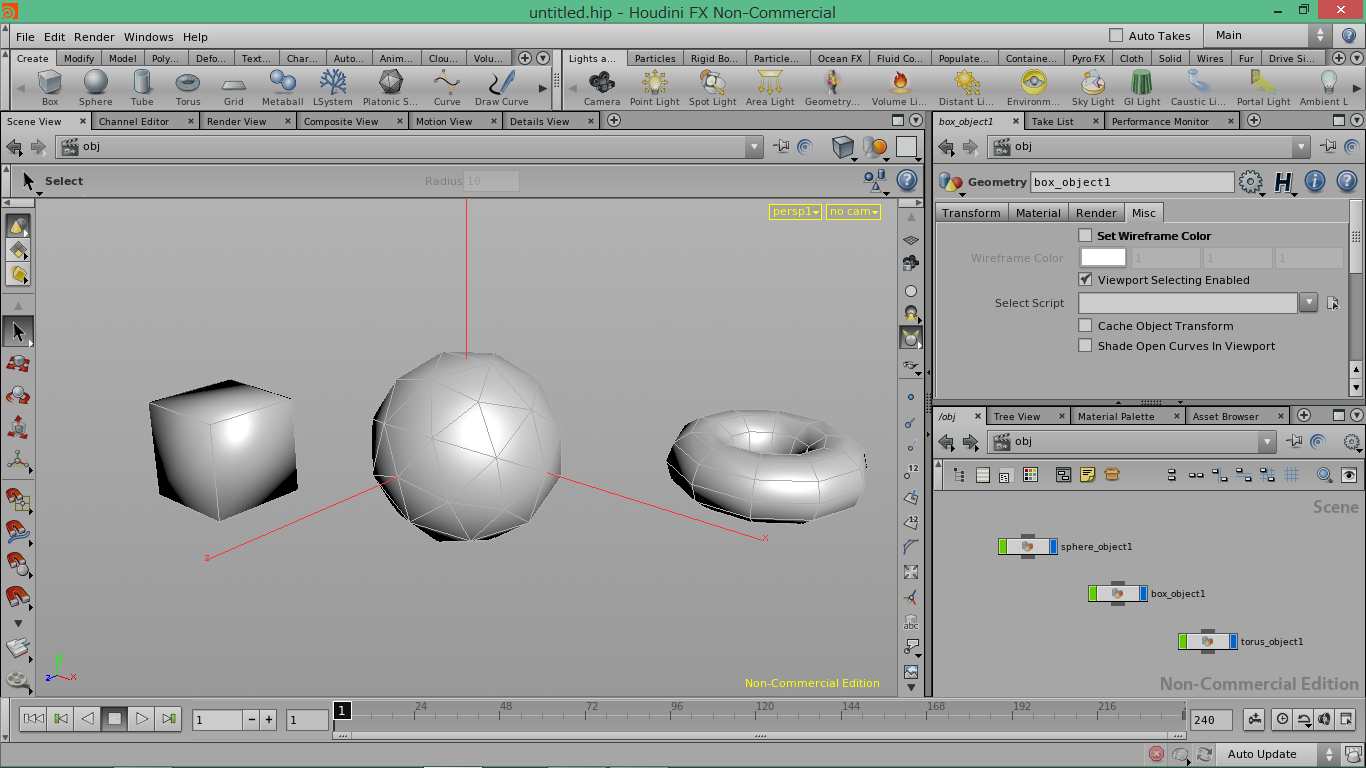Toggle display flag on sphere_object1 node
1366x768 pixels.
coord(1053,546)
